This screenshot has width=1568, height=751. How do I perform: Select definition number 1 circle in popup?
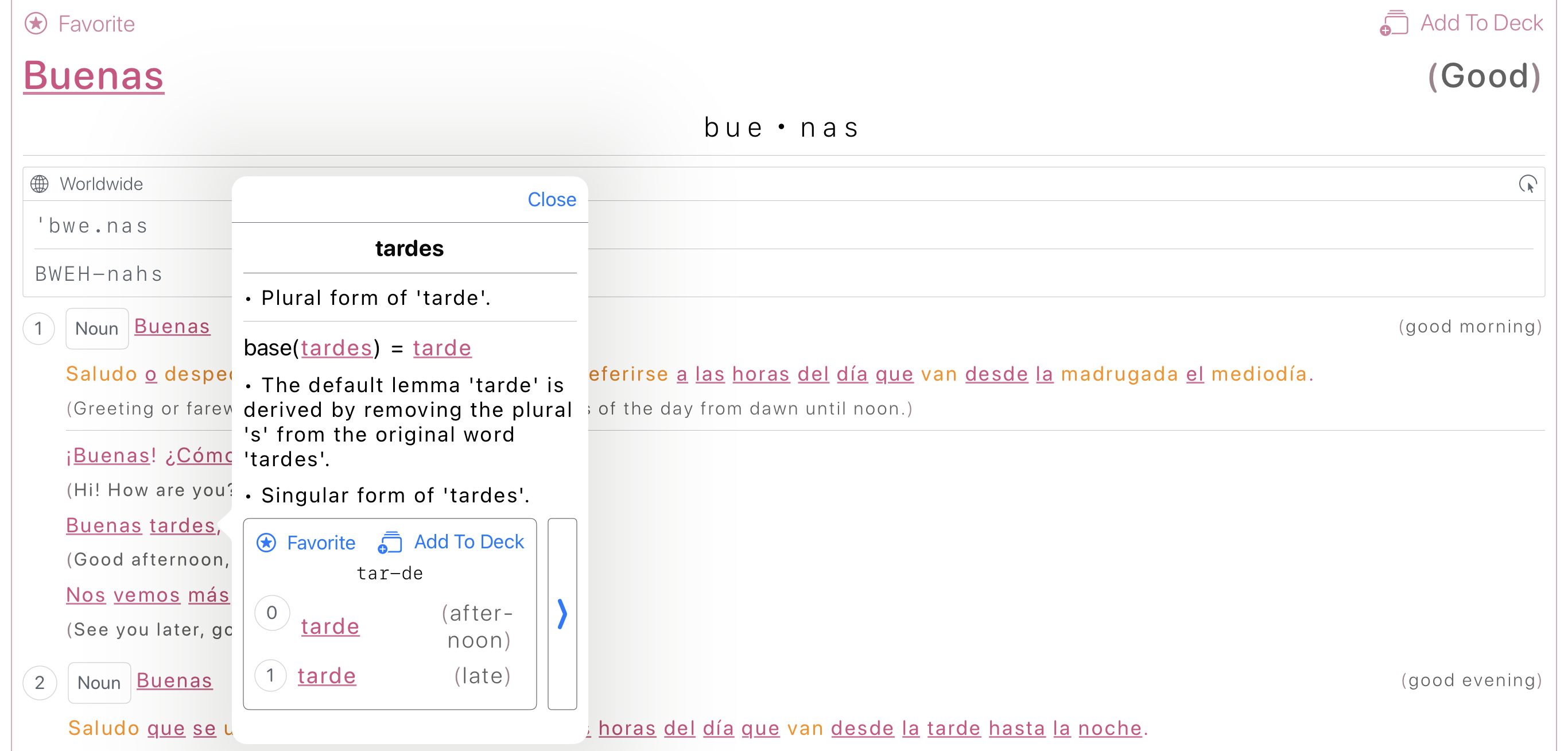tap(270, 675)
